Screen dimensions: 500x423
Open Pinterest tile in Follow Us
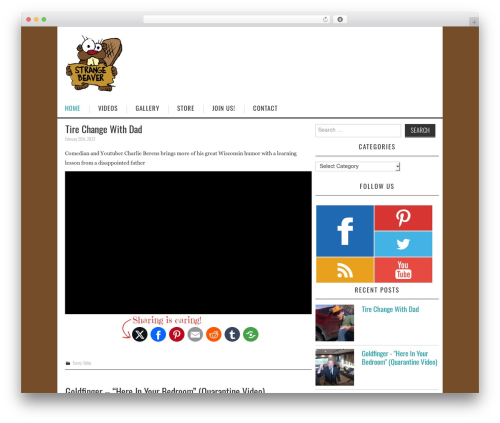coord(403,218)
